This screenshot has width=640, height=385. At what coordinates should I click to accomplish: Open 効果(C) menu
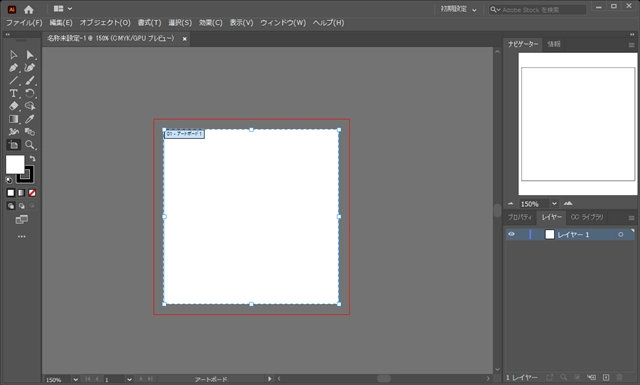(211, 23)
